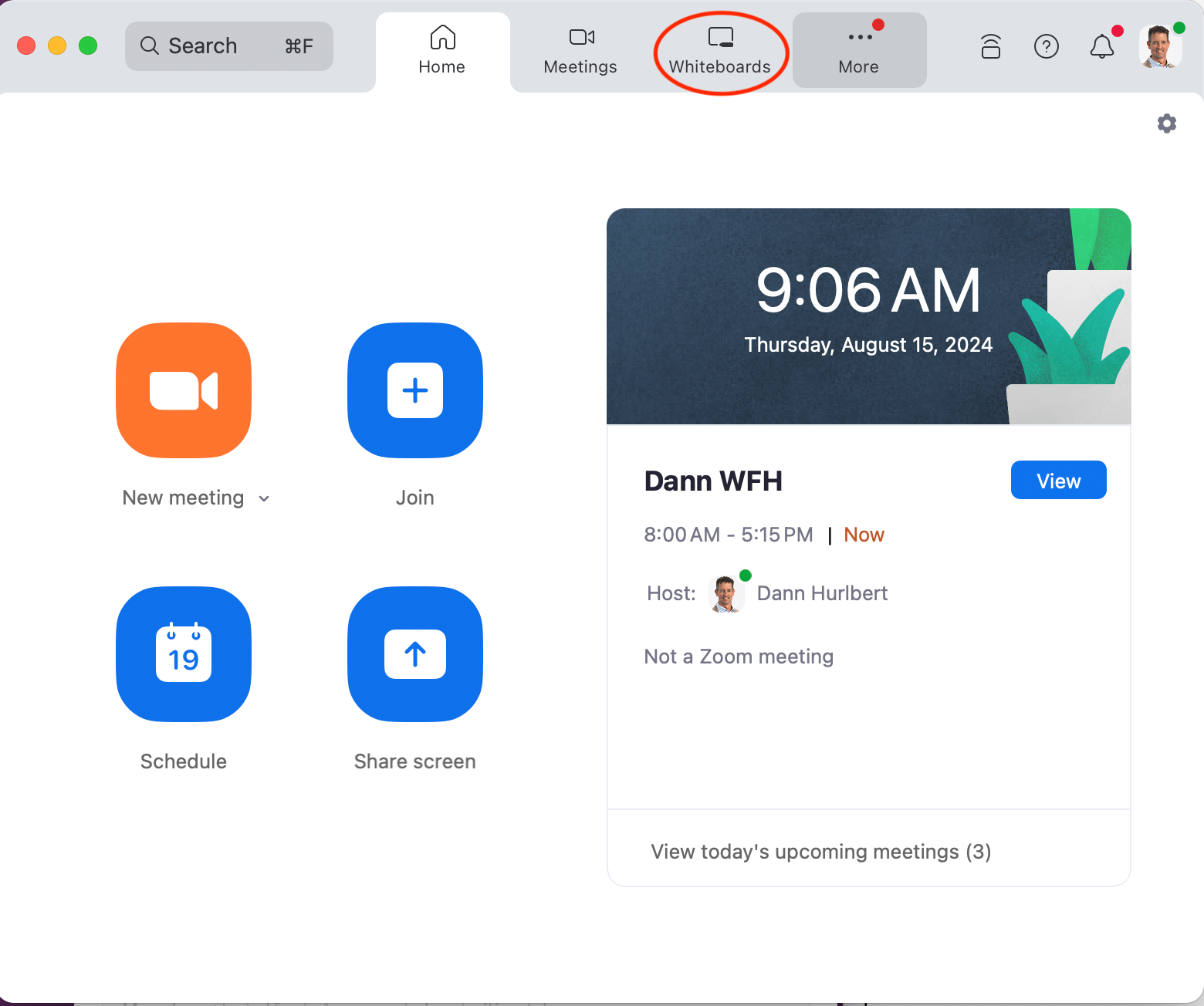Click the View button for Dann WFH
Image resolution: width=1204 pixels, height=1006 pixels.
coord(1059,481)
